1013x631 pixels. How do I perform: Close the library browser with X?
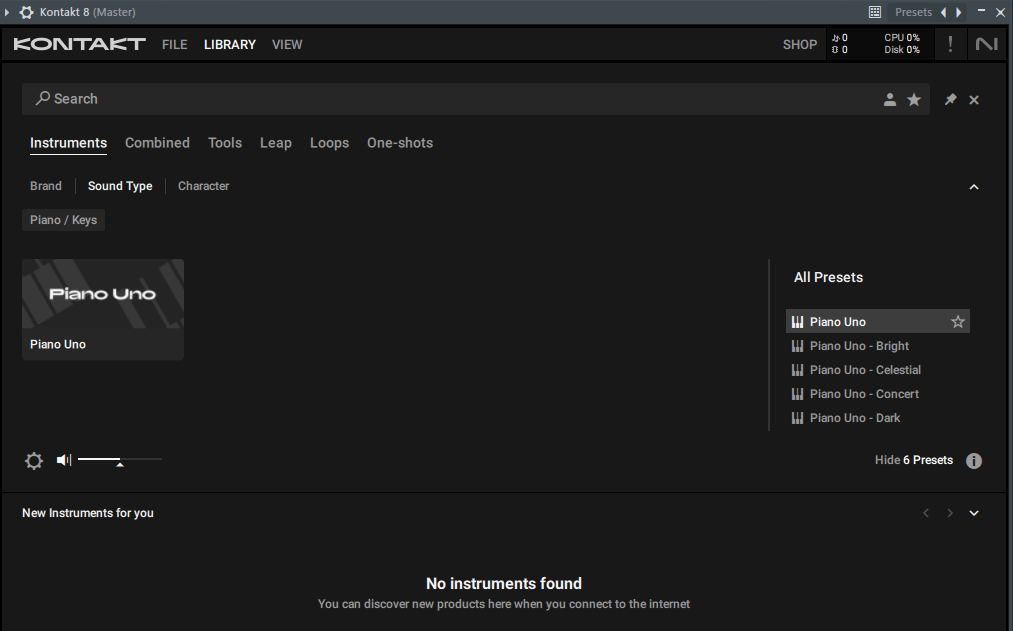[974, 100]
